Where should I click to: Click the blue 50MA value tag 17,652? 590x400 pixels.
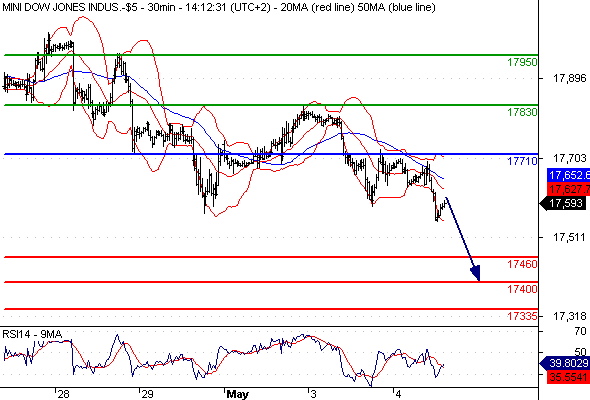[568, 175]
